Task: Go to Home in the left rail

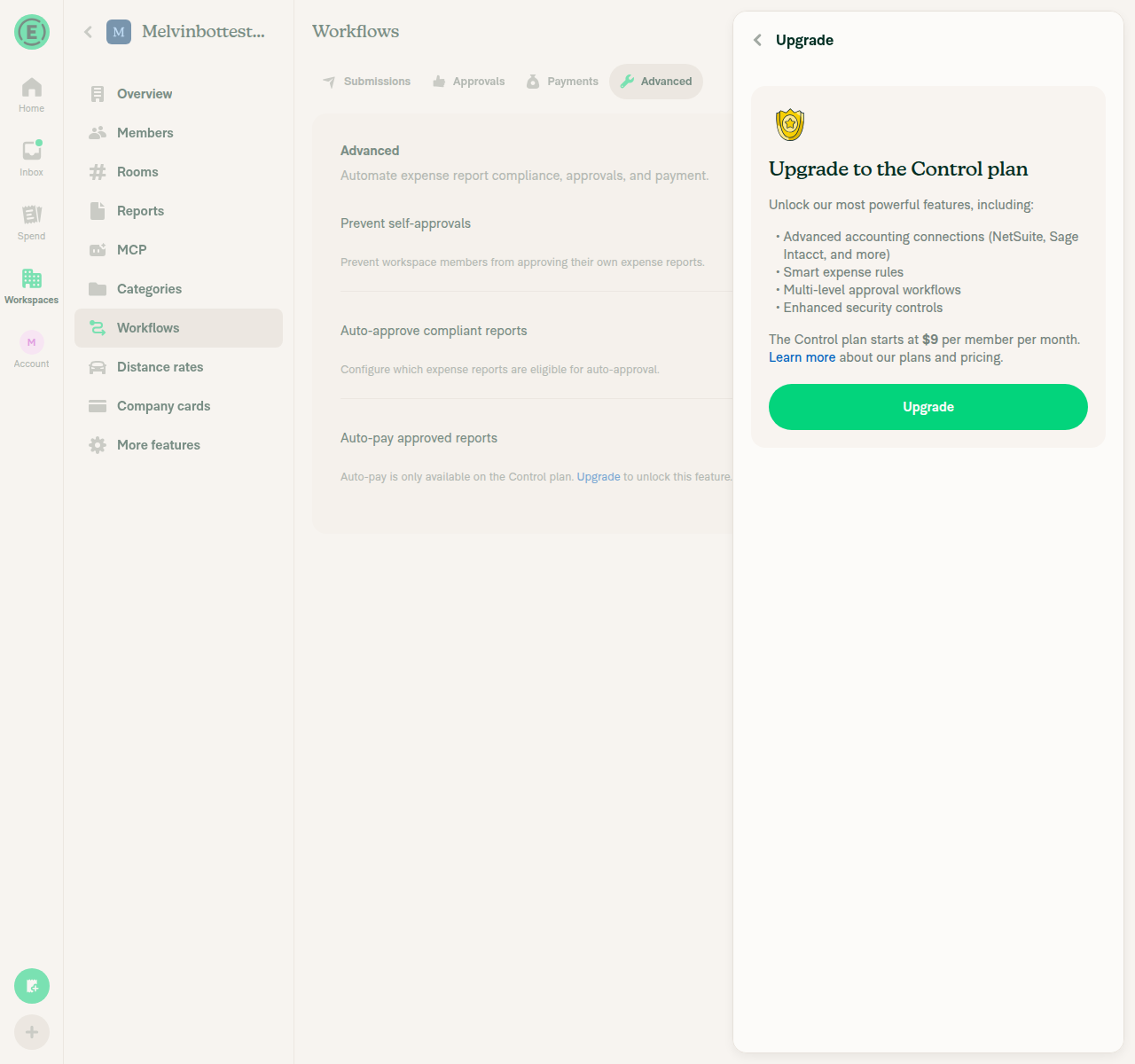Action: 31,95
